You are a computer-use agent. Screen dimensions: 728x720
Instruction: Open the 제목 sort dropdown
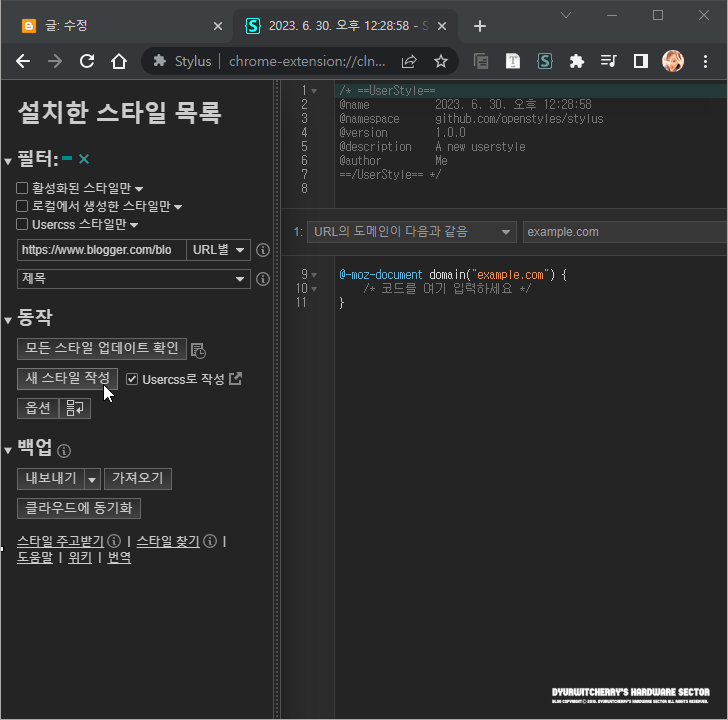click(134, 279)
